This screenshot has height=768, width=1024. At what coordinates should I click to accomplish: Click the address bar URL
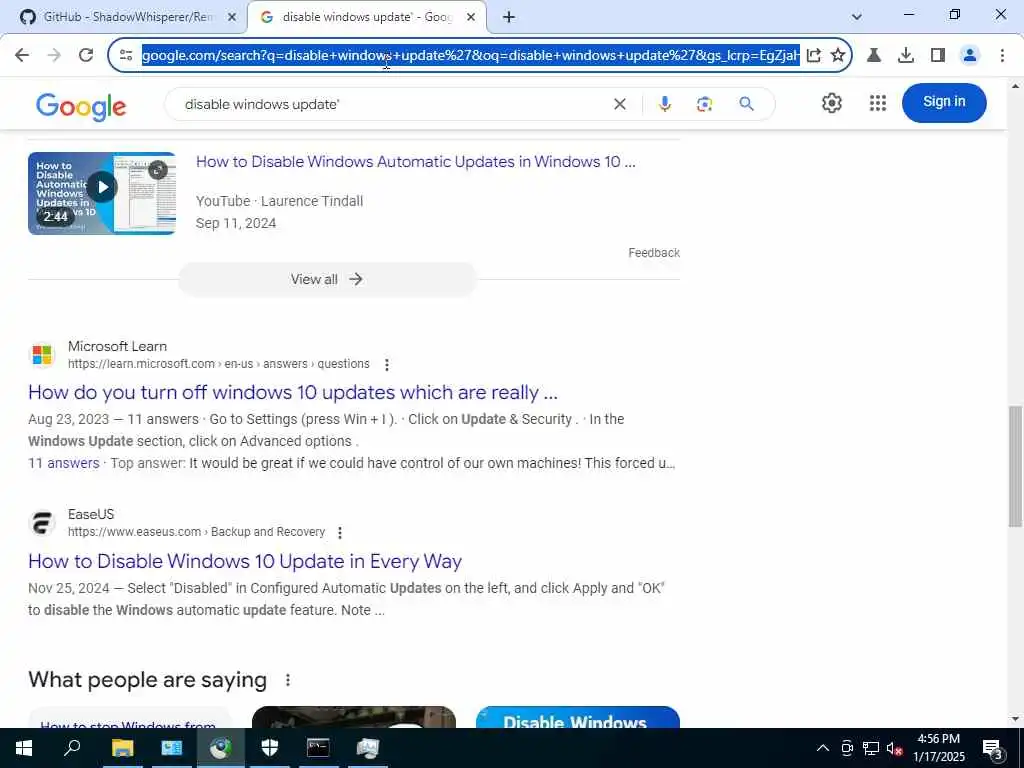coord(470,56)
